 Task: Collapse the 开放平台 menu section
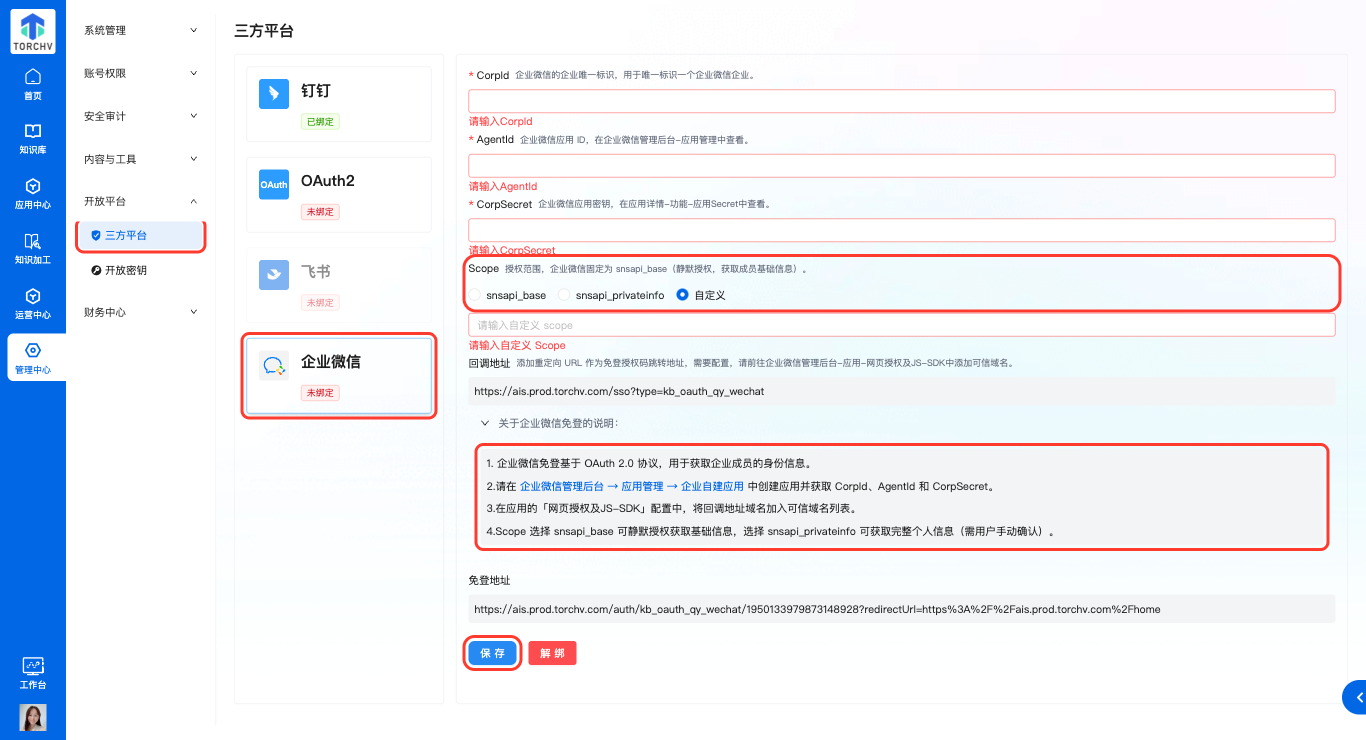click(140, 201)
